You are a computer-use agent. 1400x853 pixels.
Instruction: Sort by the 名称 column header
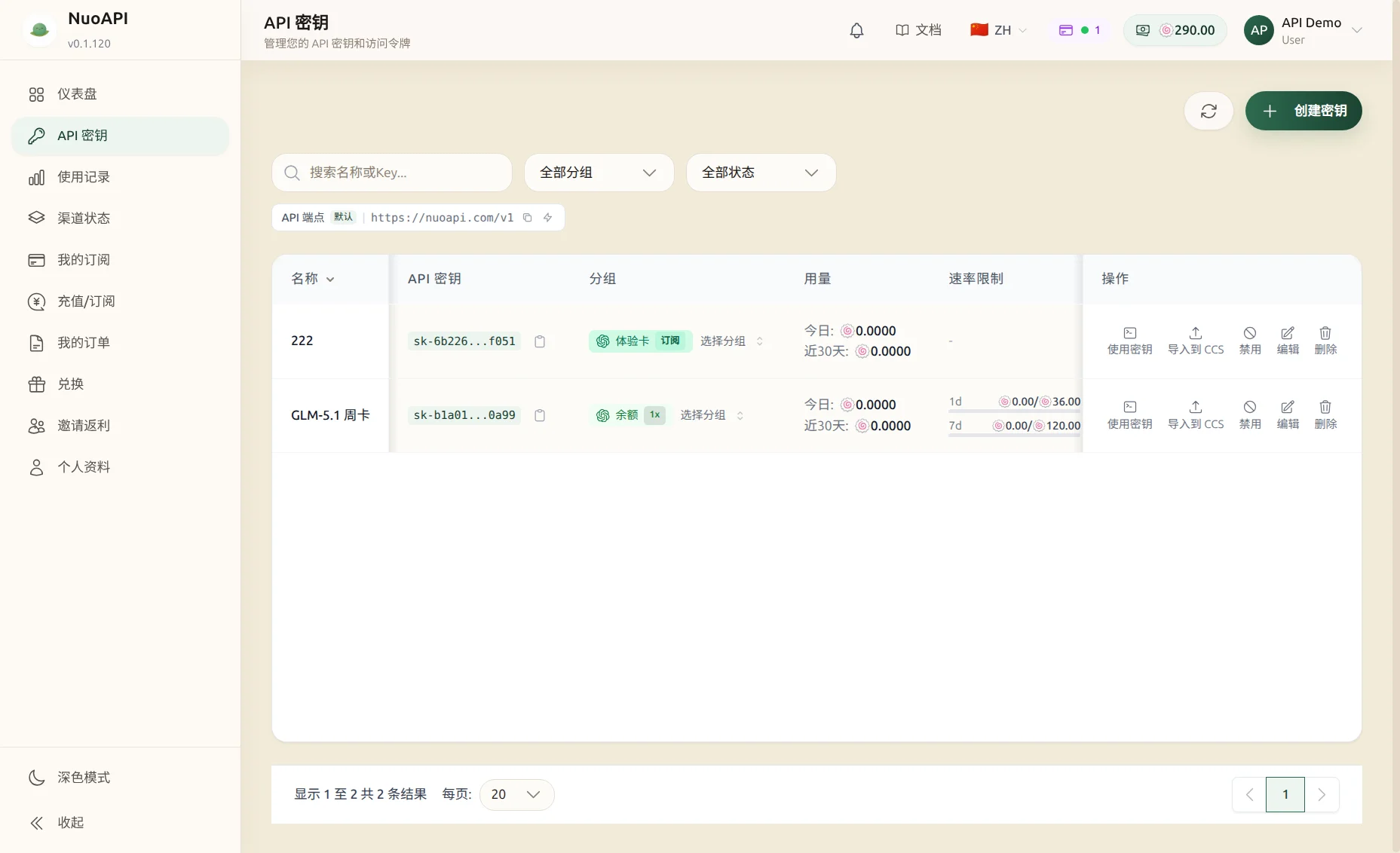313,279
